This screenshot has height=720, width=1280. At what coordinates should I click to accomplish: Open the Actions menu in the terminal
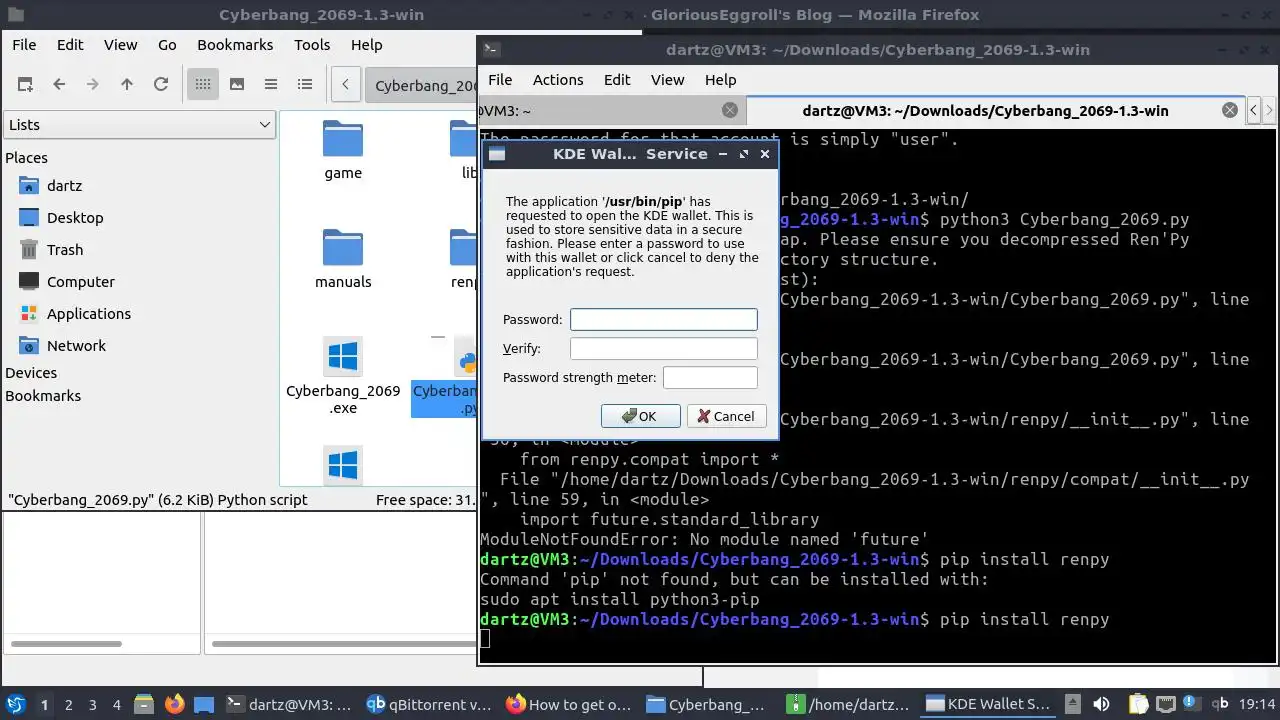click(x=558, y=80)
